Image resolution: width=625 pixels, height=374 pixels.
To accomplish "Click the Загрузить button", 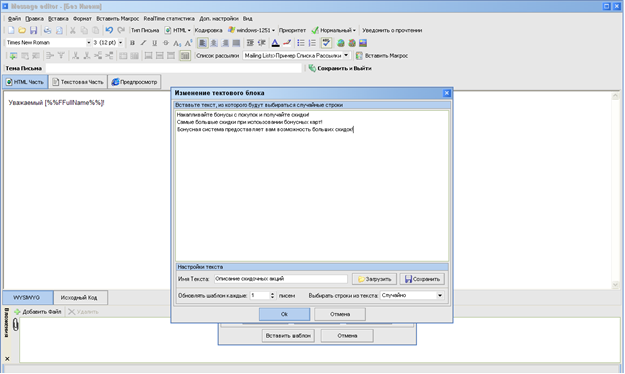I will 374,279.
